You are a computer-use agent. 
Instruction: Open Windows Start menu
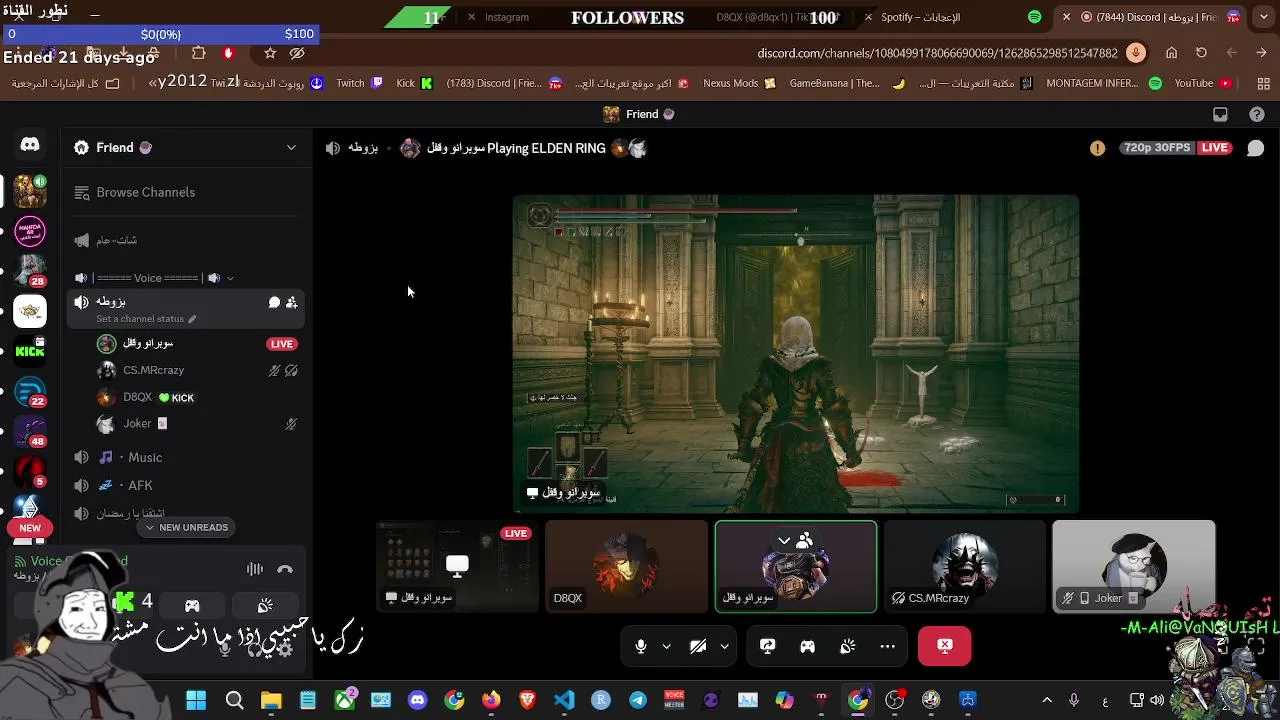[x=196, y=700]
